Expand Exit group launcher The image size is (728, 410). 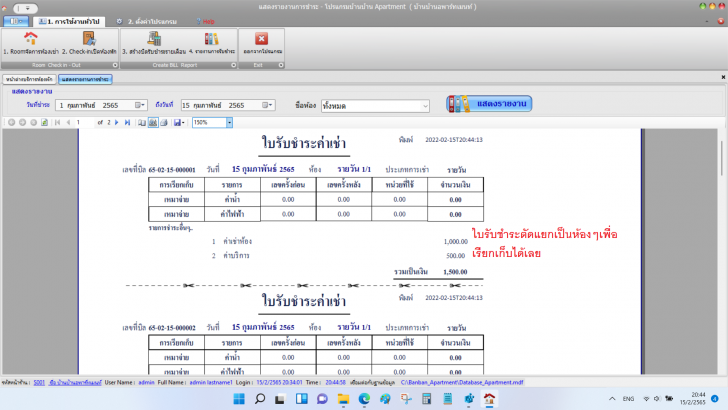click(281, 65)
